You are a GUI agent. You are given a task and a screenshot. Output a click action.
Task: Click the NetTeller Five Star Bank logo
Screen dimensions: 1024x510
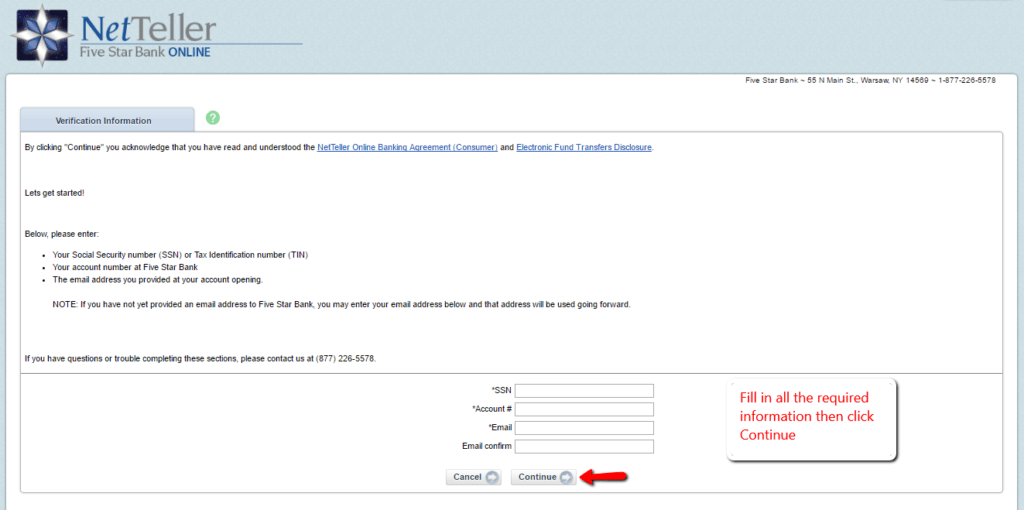coord(155,35)
